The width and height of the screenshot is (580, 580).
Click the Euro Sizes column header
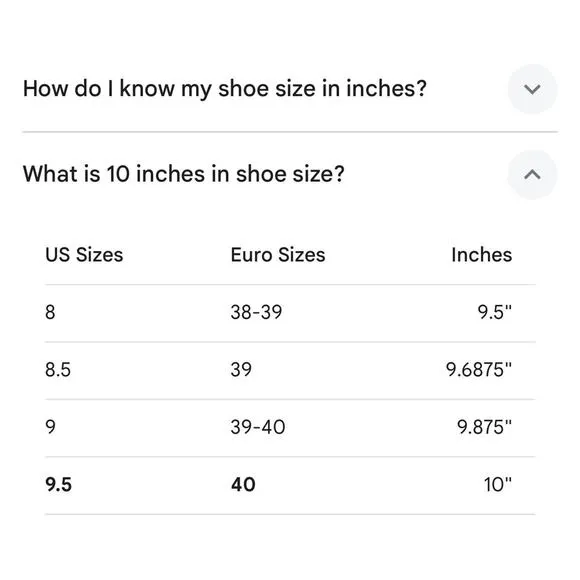click(x=278, y=255)
